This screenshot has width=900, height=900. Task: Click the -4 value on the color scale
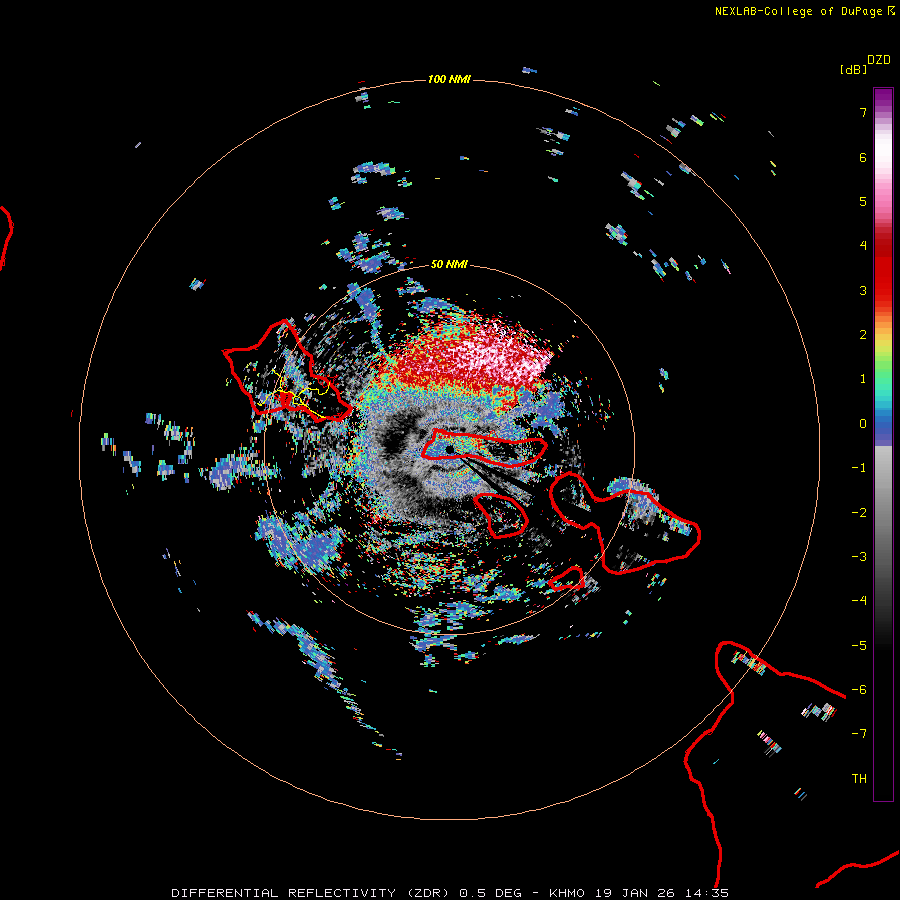859,601
